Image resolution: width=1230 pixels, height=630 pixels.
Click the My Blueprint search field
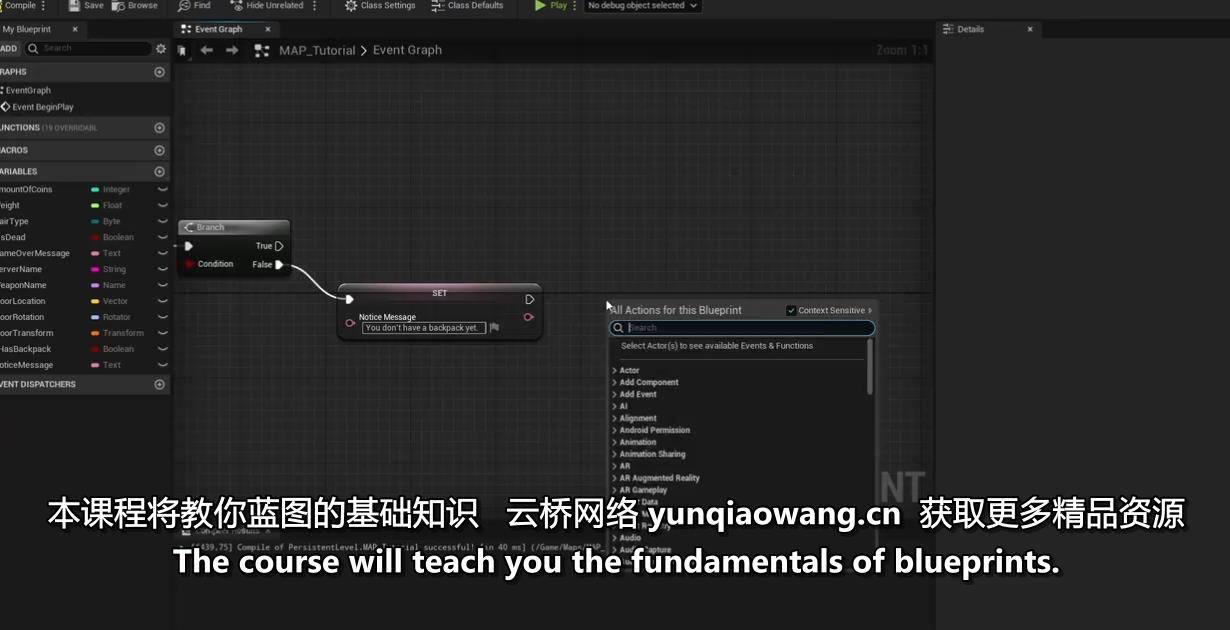tap(88, 48)
